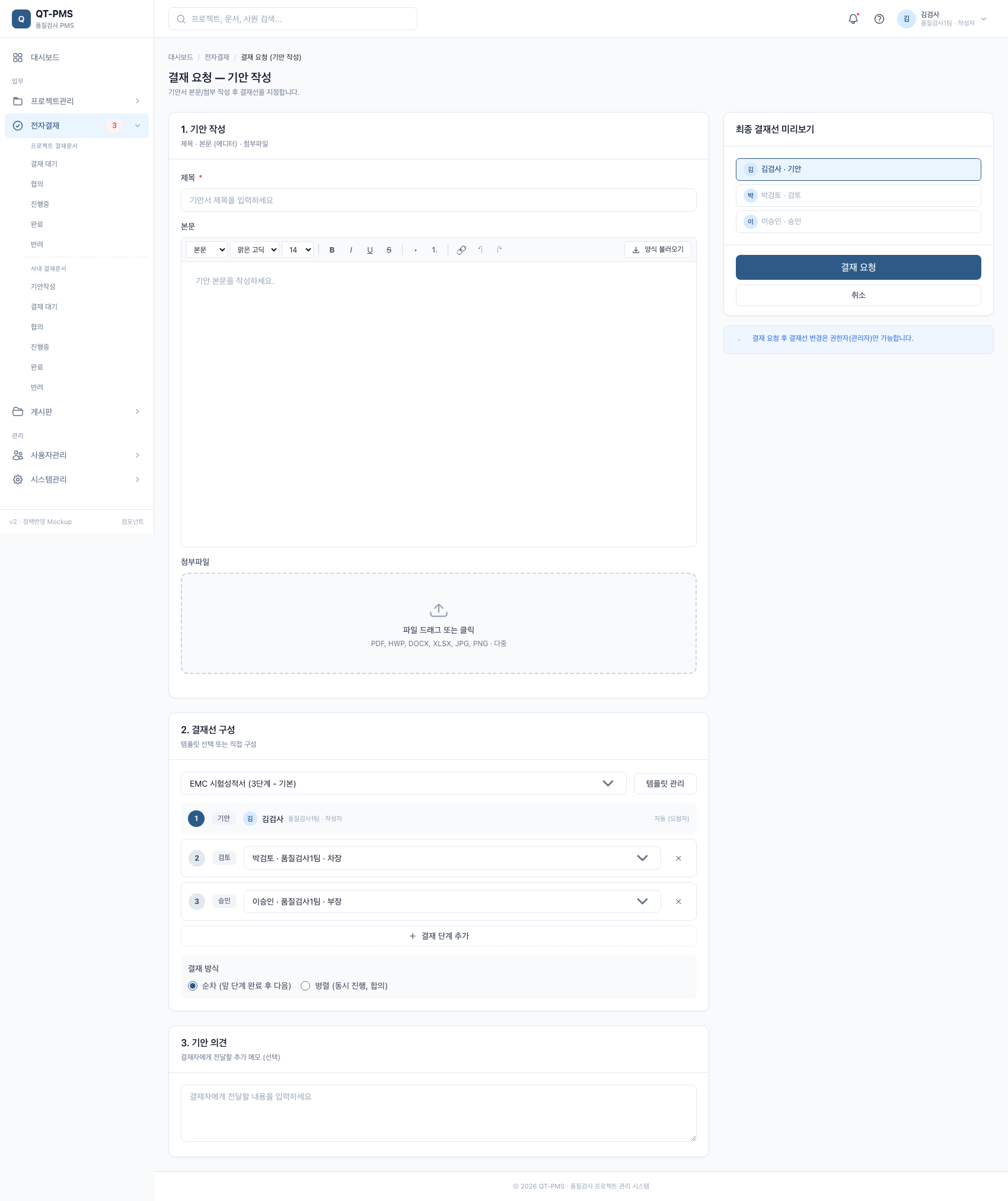The height and width of the screenshot is (1201, 1008).
Task: Expand the 시스템관리 menu
Action: (77, 480)
